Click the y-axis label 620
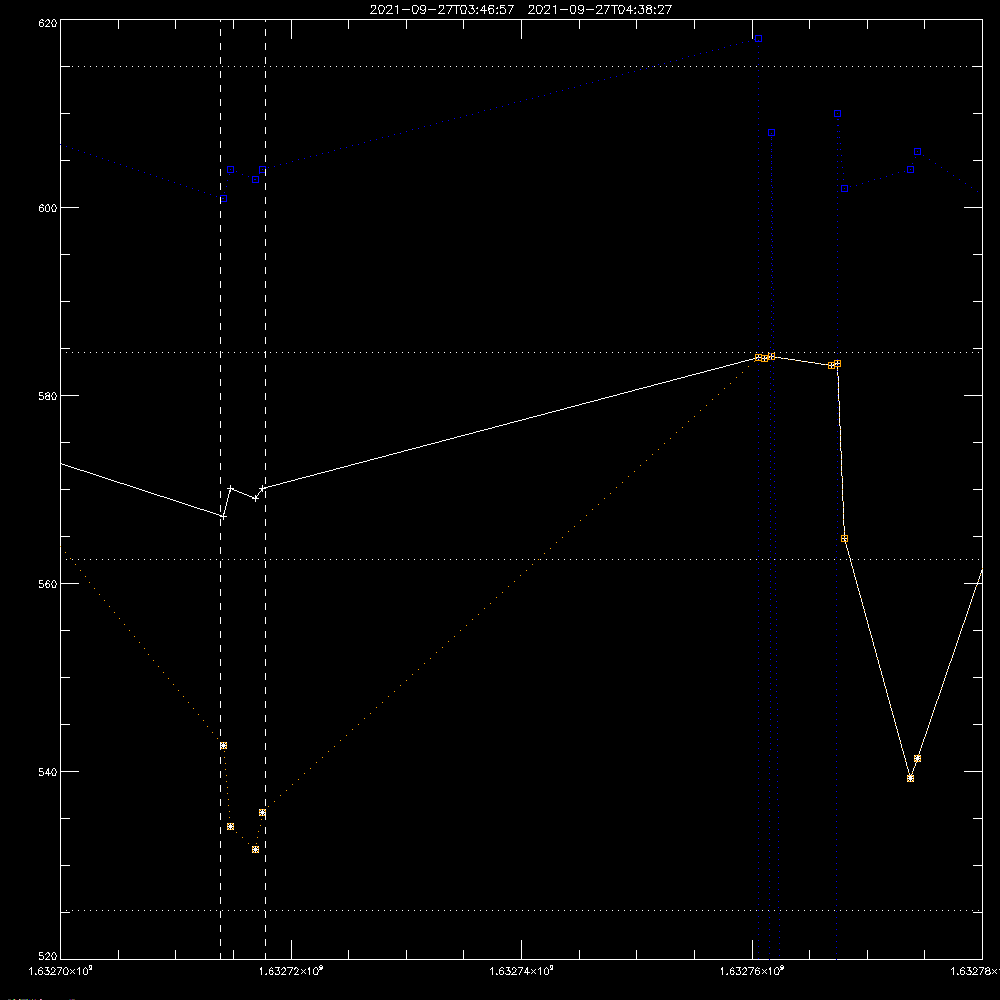 pos(48,23)
